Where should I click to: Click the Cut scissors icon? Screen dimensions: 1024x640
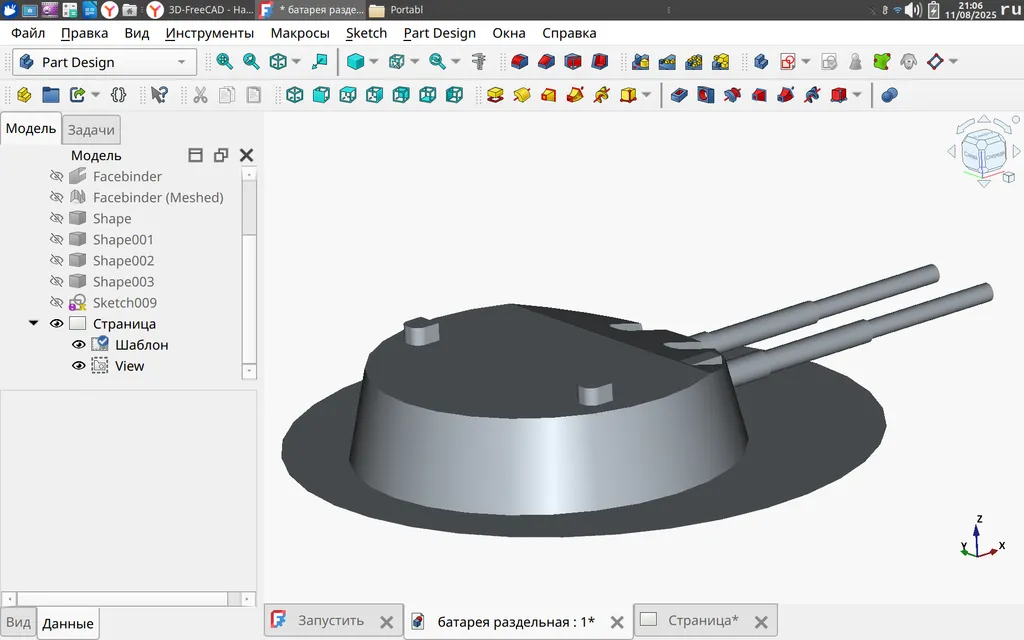(200, 95)
